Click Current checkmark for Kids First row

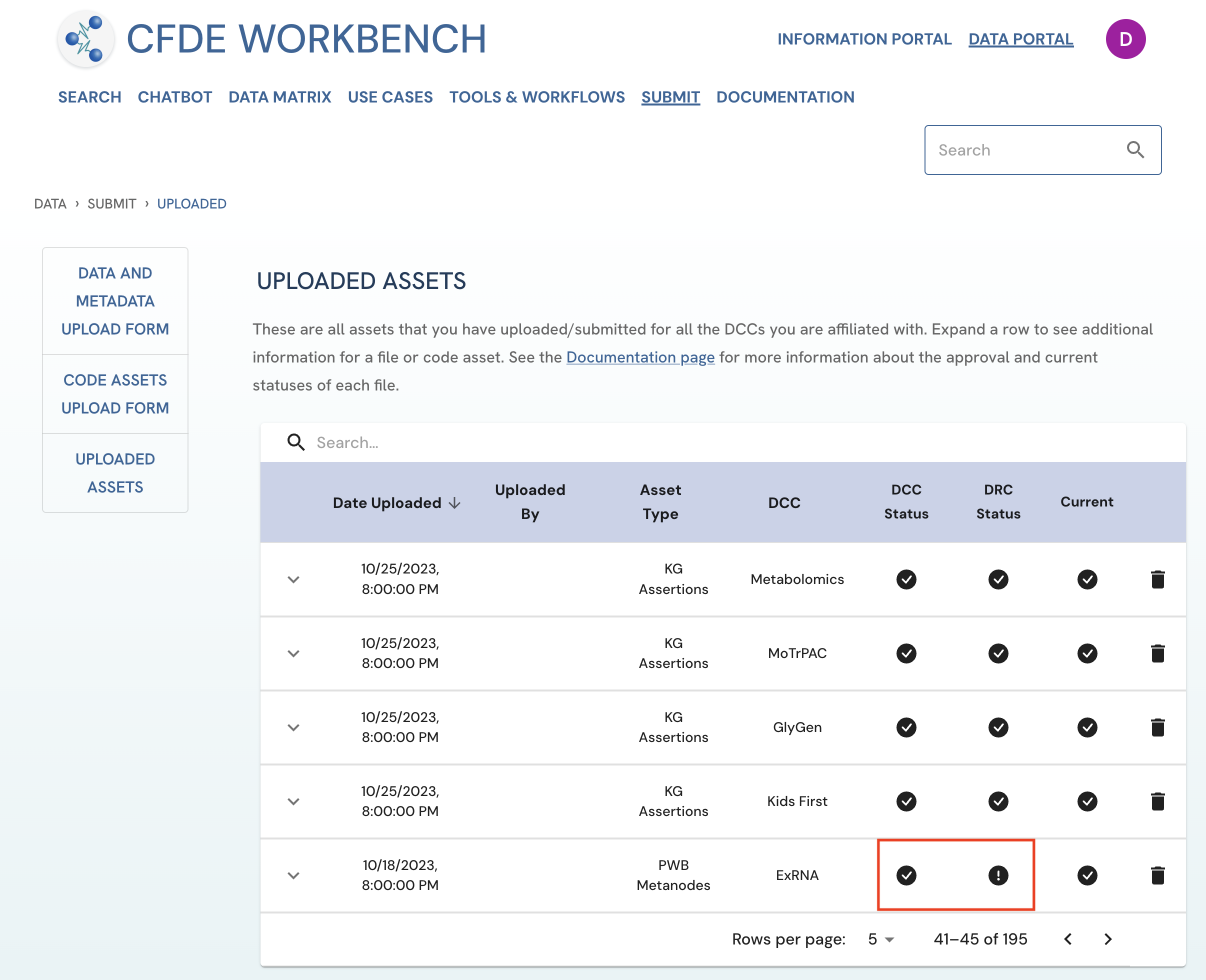1086,801
